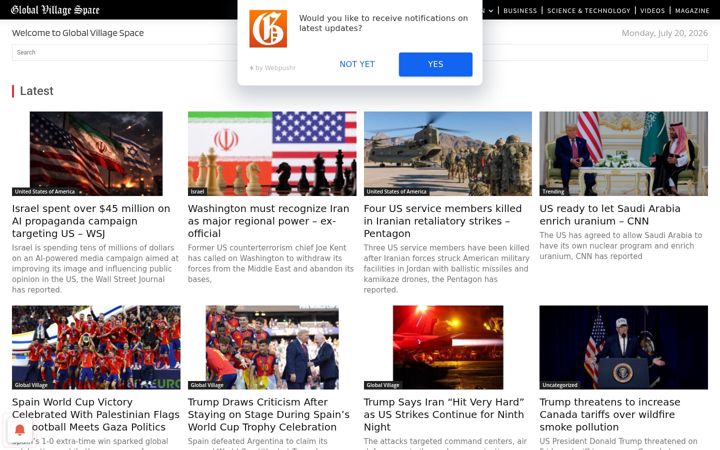Open Saudi Arabia enrich uranium headline
720x450 pixels.
tap(610, 214)
